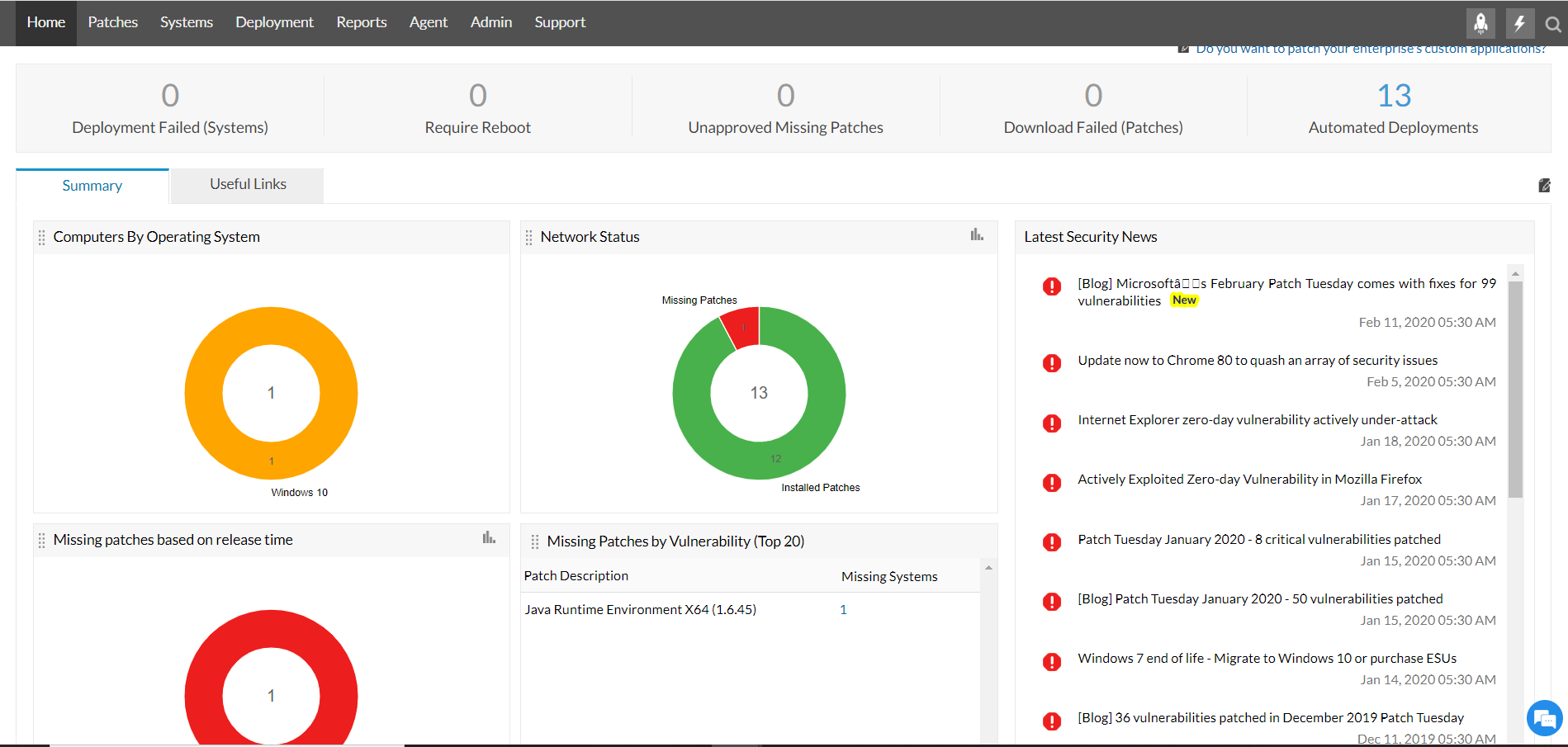
Task: Open Deployment Failed (Systems) count
Action: 170,96
